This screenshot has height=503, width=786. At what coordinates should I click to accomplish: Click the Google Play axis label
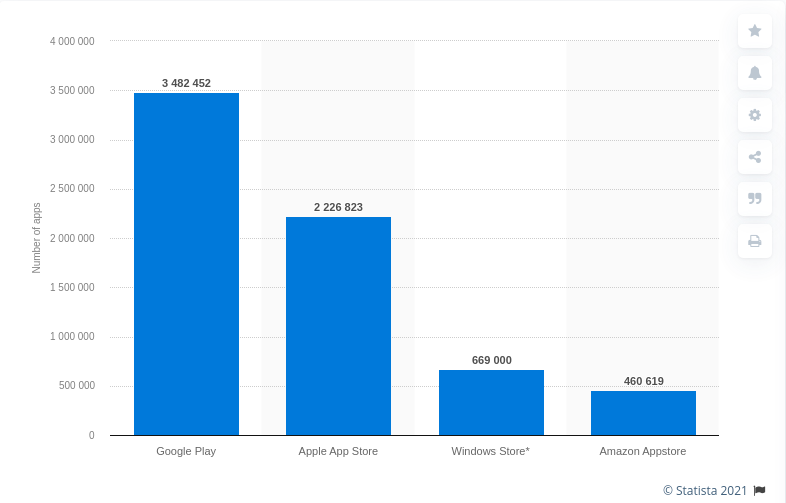(x=186, y=451)
